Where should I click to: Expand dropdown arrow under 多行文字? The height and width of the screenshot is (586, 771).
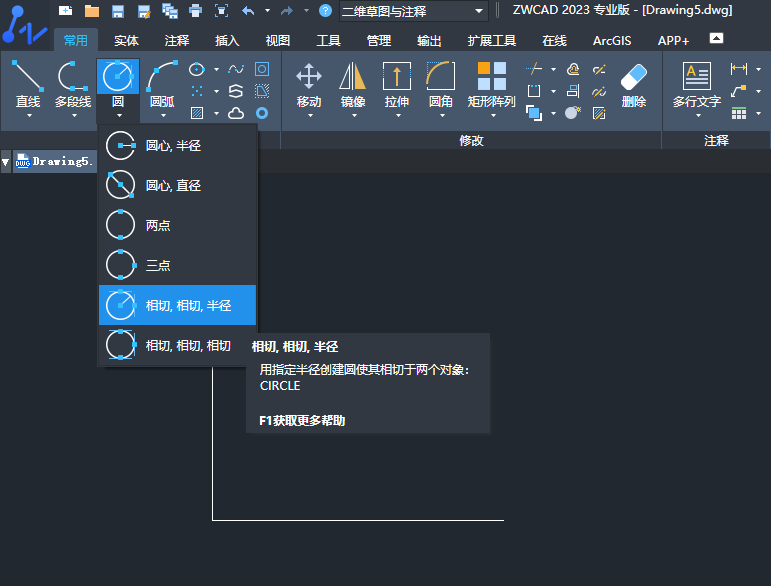pyautogui.click(x=698, y=116)
